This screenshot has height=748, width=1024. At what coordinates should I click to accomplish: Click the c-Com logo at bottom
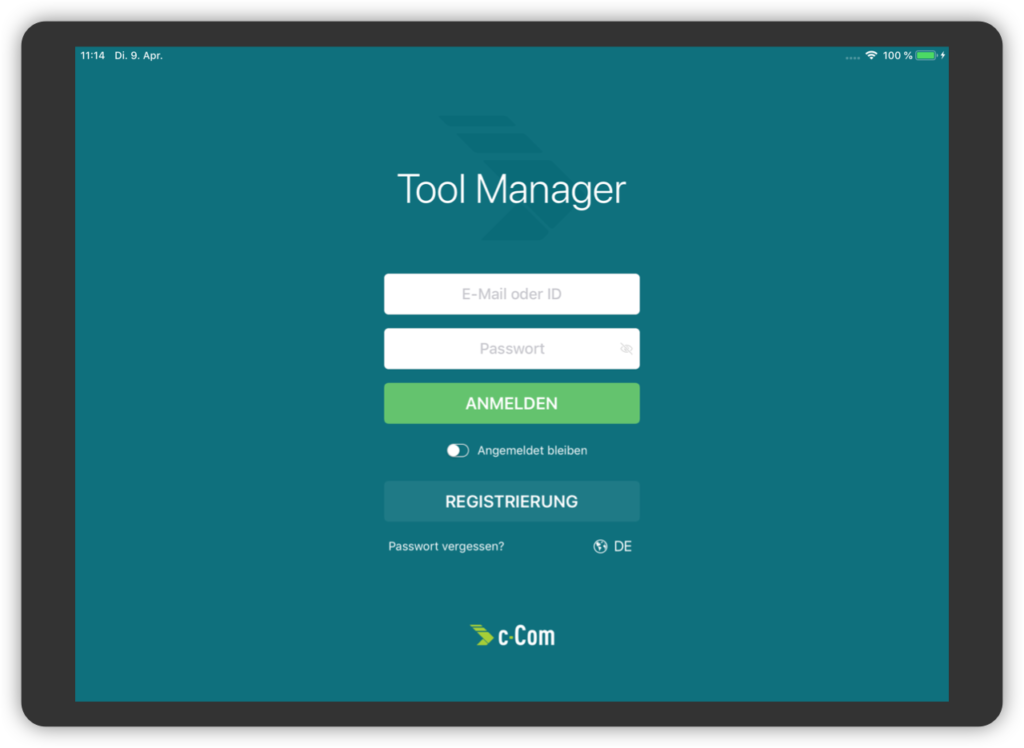pos(512,635)
